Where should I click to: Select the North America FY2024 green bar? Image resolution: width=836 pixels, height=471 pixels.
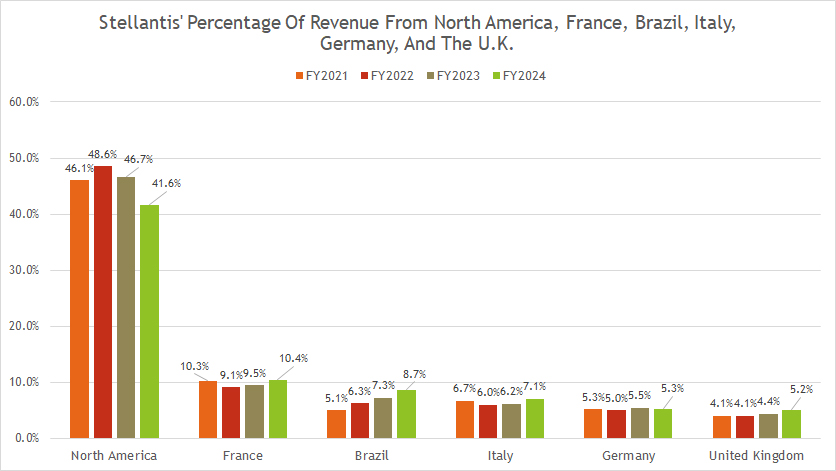coord(149,322)
